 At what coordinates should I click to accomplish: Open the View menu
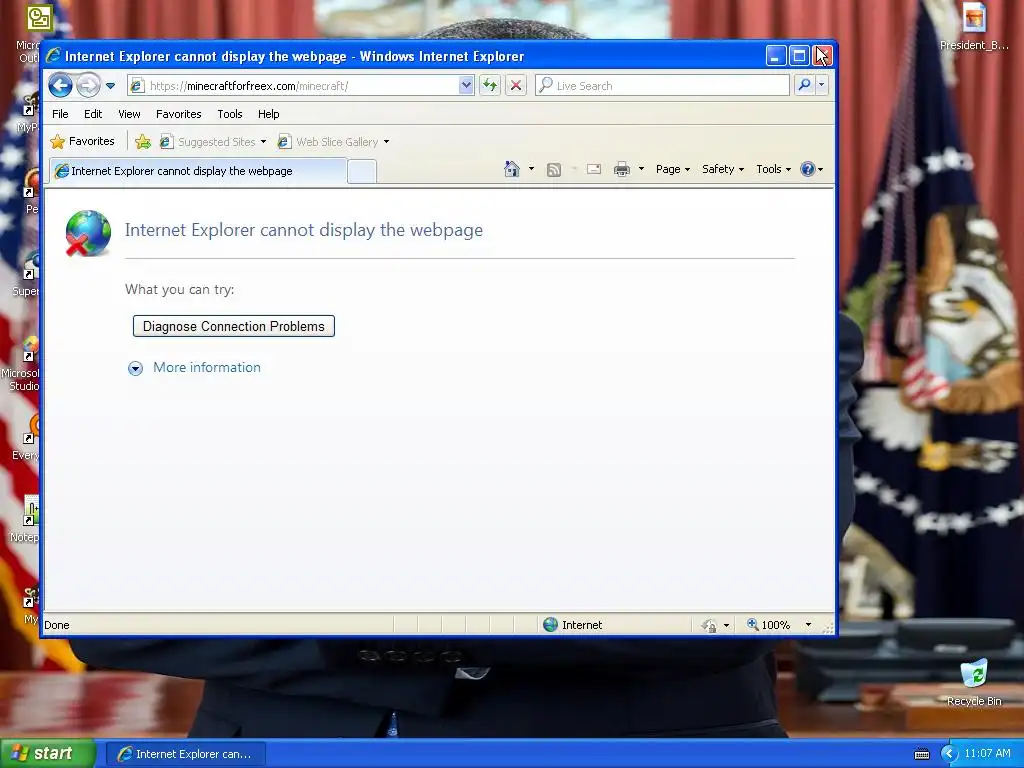pos(129,114)
